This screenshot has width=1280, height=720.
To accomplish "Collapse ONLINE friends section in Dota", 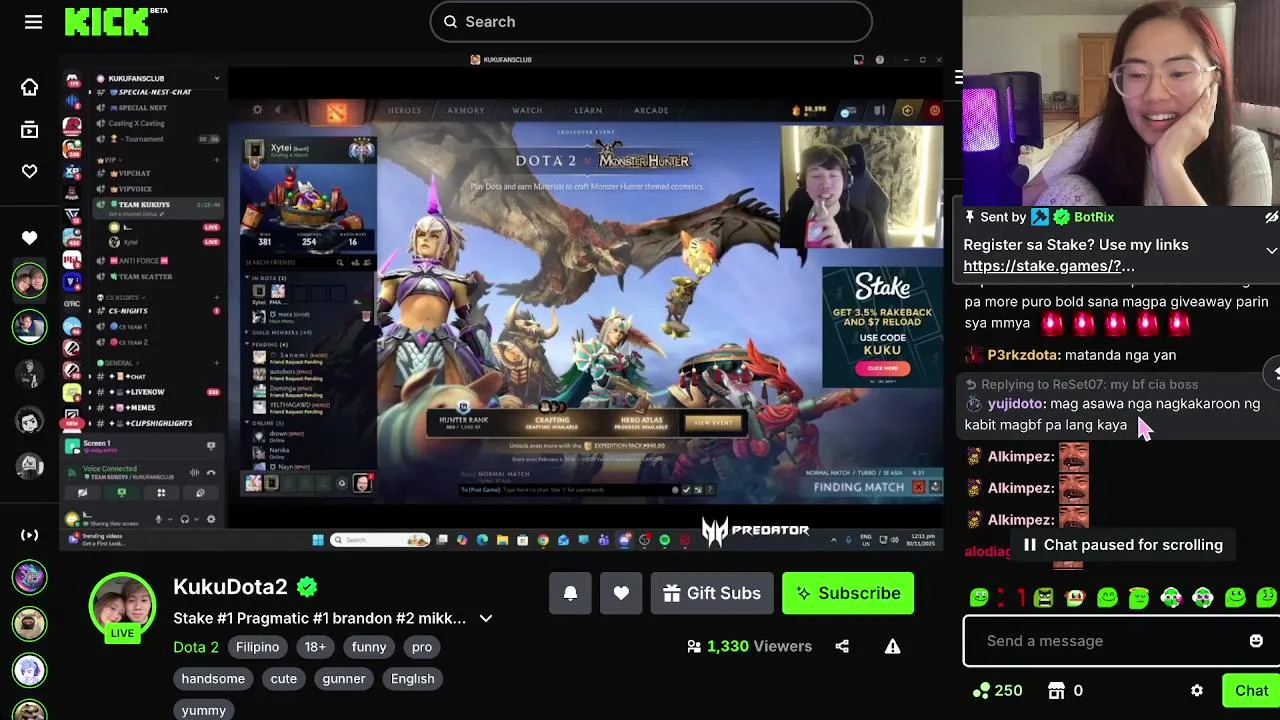I will [264, 423].
